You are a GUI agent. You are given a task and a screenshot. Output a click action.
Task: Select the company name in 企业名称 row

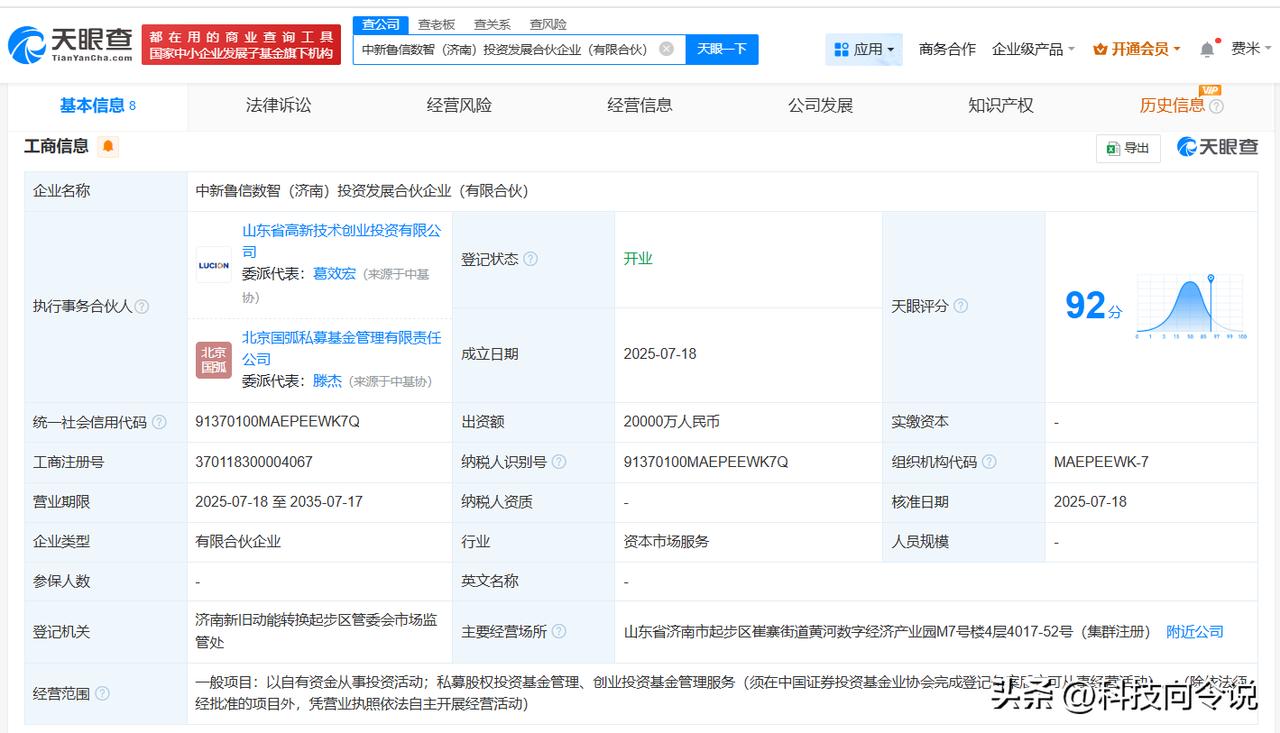click(x=362, y=191)
